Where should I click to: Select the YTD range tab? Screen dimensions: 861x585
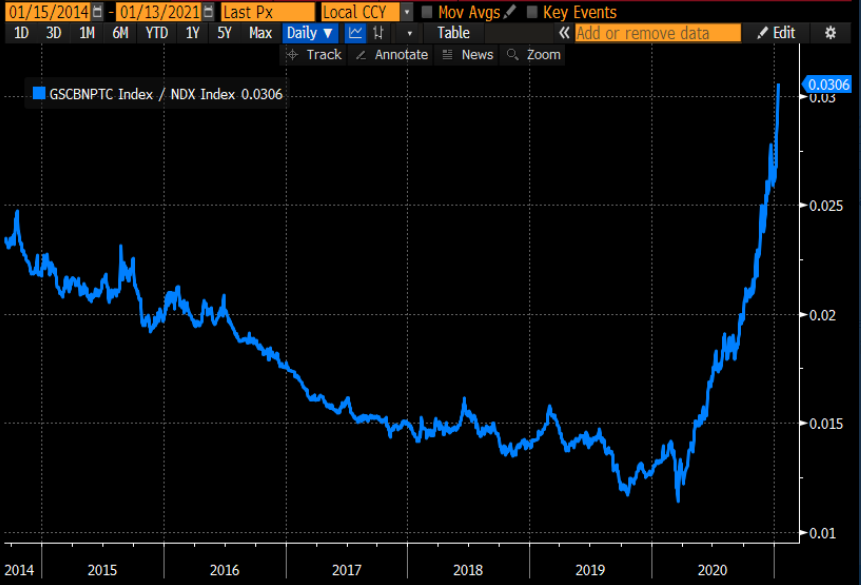pyautogui.click(x=156, y=33)
